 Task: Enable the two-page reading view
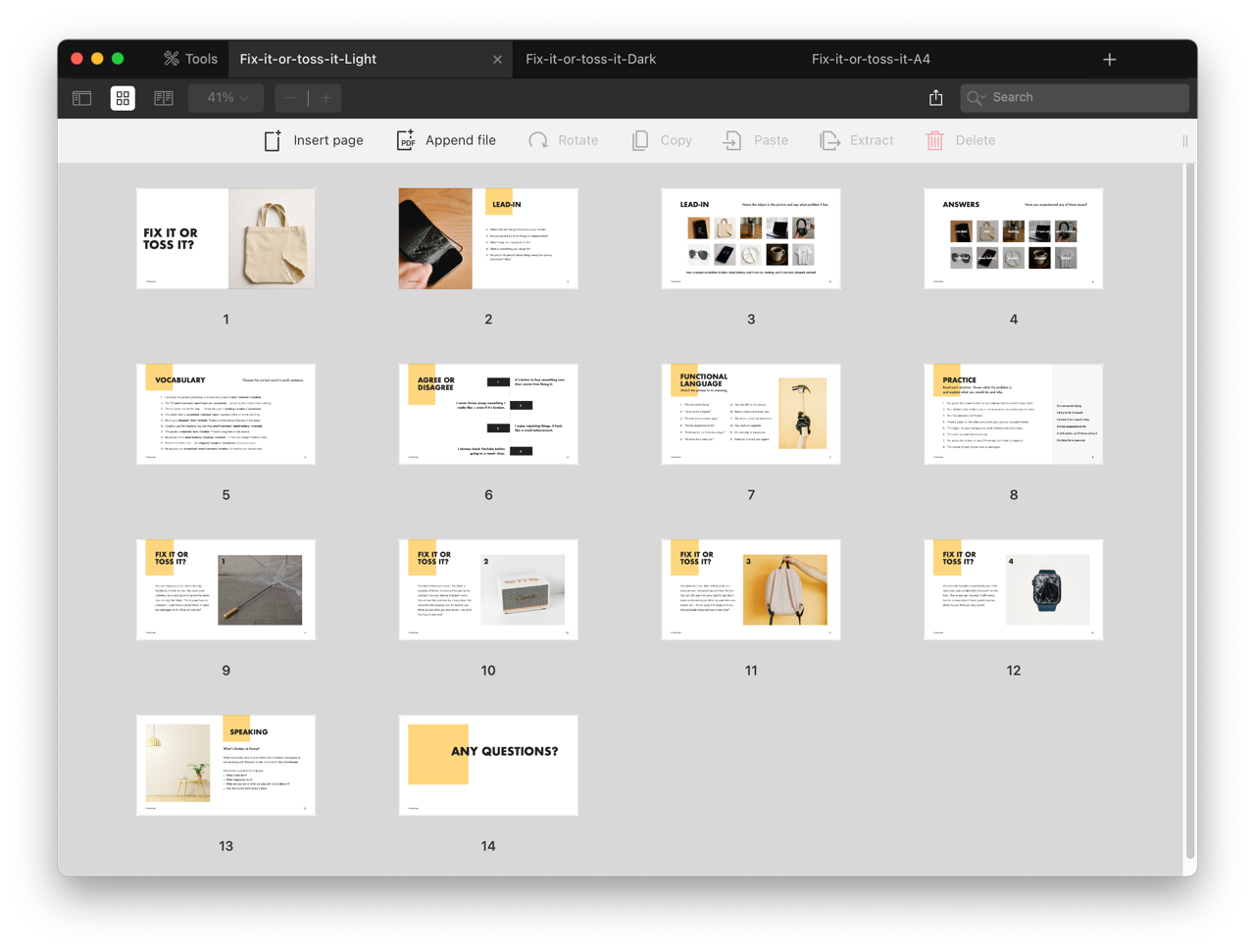164,98
